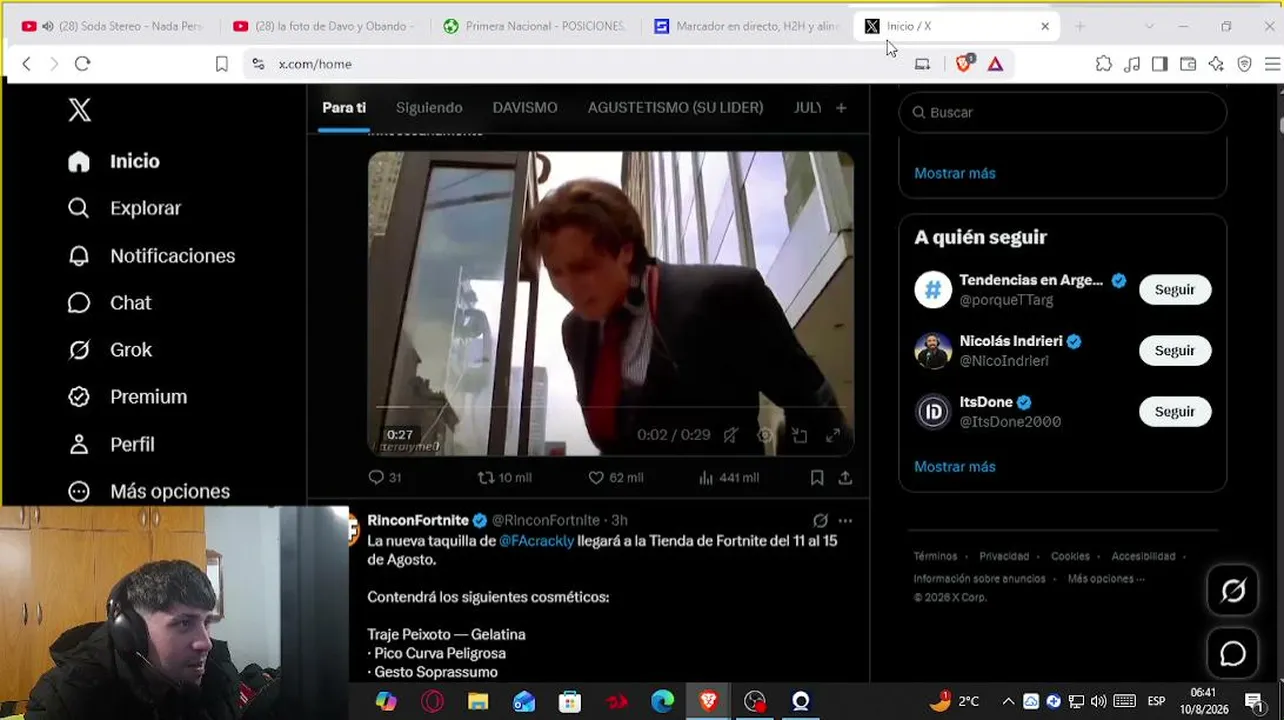Follow ItsDone with the Seguir button
The height and width of the screenshot is (720, 1284).
[x=1175, y=412]
